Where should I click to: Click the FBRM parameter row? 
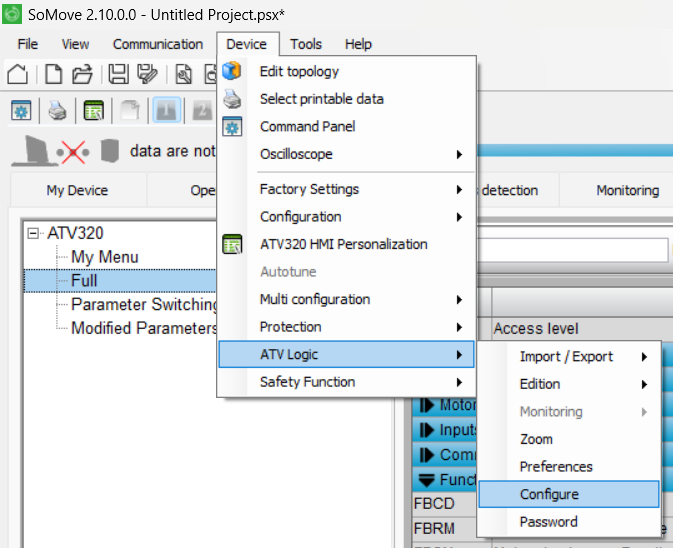point(445,528)
